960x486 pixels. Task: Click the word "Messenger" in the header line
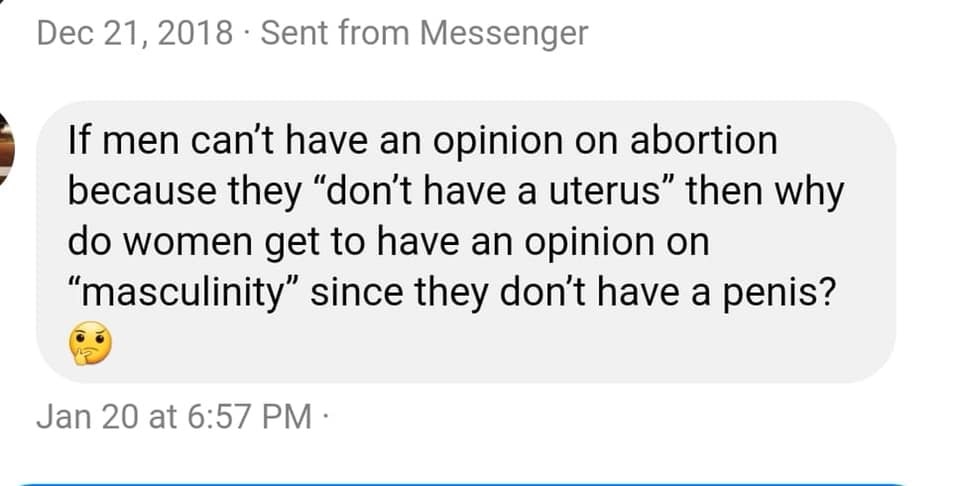pos(503,34)
